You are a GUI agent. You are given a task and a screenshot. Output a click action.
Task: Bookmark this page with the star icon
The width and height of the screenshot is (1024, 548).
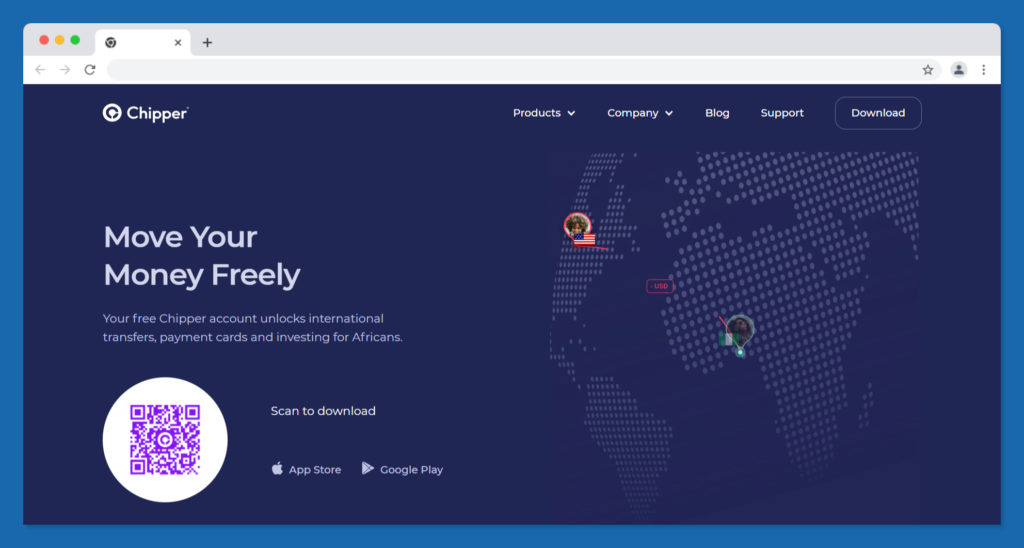927,70
